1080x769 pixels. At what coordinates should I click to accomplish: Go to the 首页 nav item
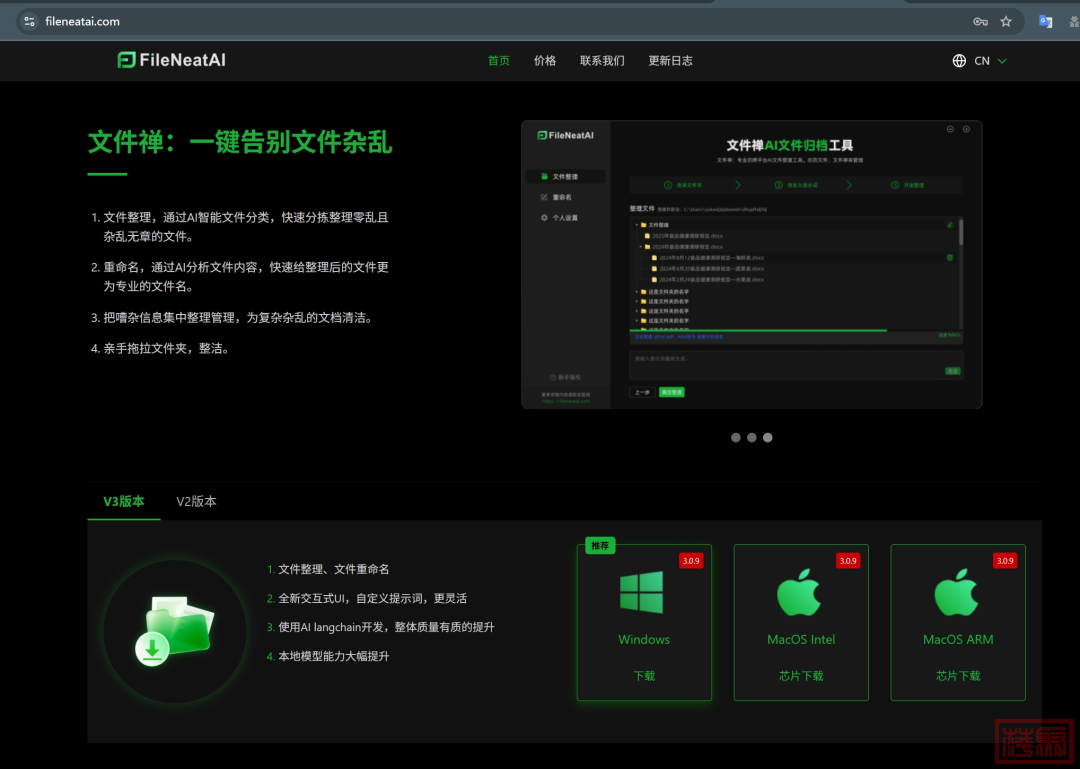coord(499,61)
